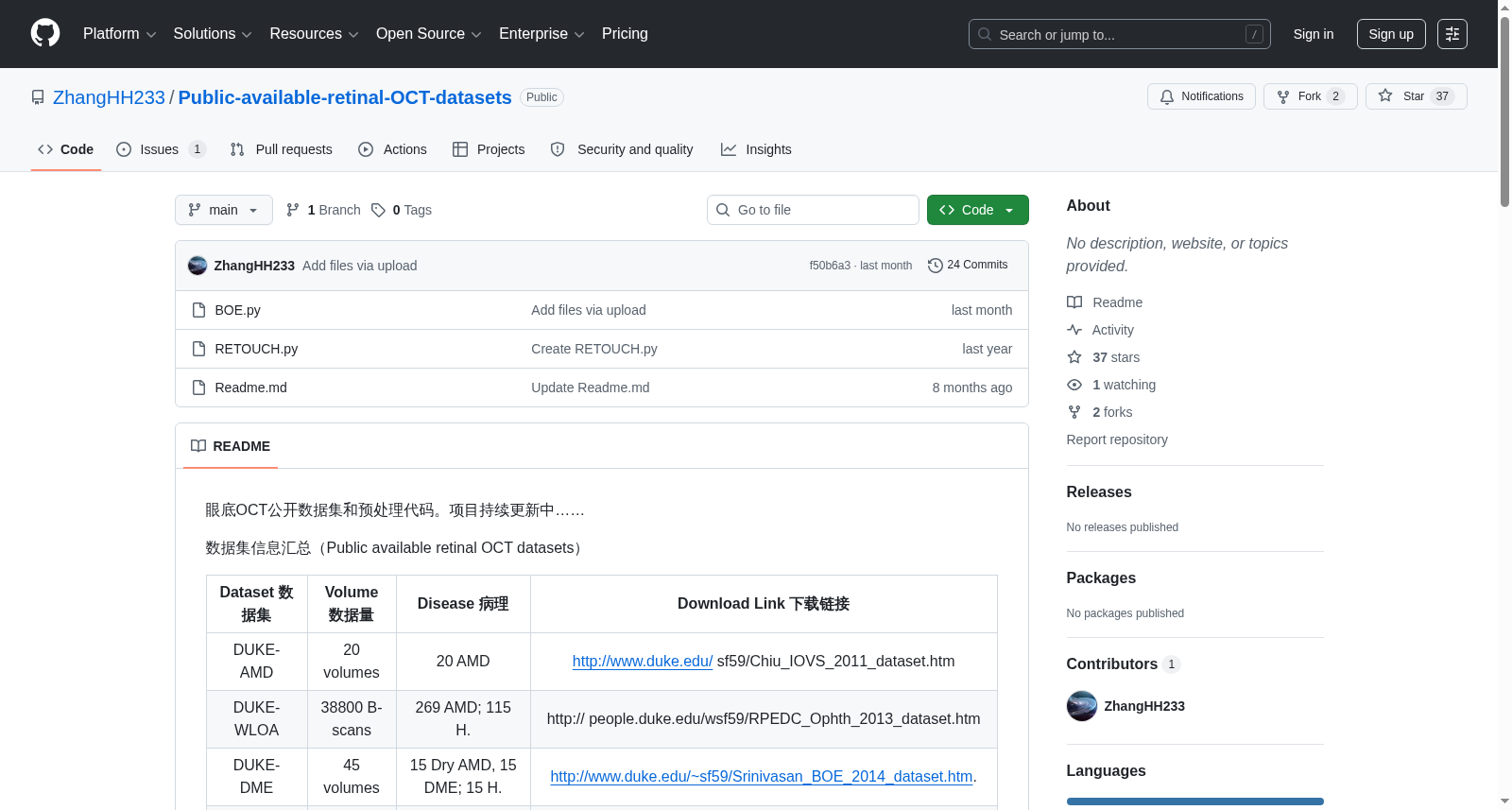Screen dimensions: 1512x810
Task: Click the repository icon beside ZhangHH233
Action: (x=38, y=97)
